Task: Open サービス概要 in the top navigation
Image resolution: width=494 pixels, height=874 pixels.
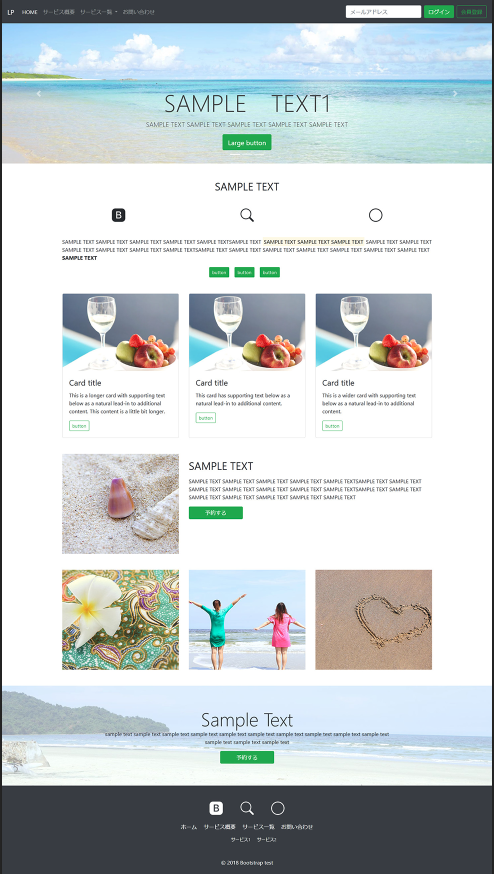Action: (59, 12)
